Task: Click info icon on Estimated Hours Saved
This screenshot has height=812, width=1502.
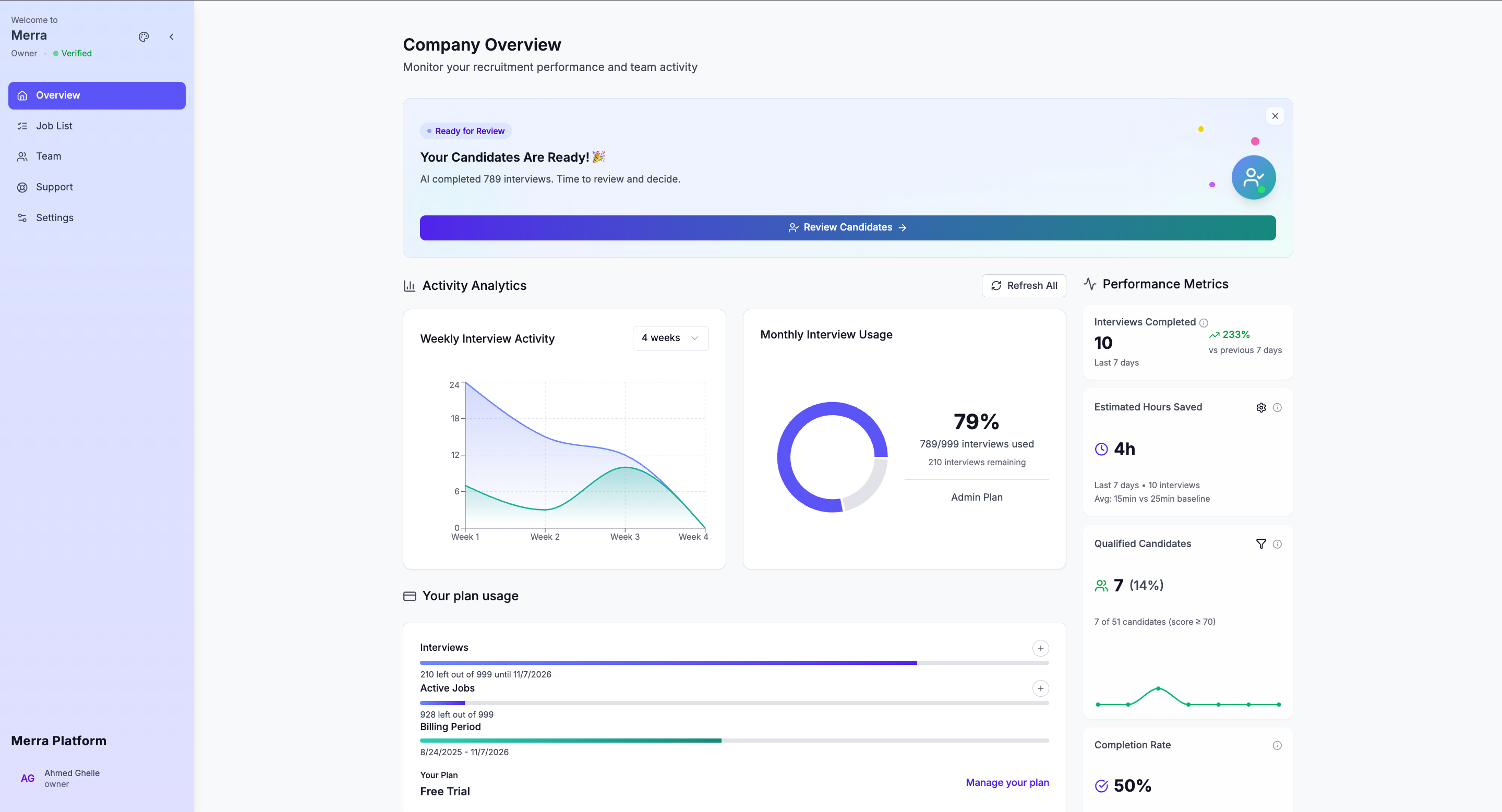Action: (1277, 407)
